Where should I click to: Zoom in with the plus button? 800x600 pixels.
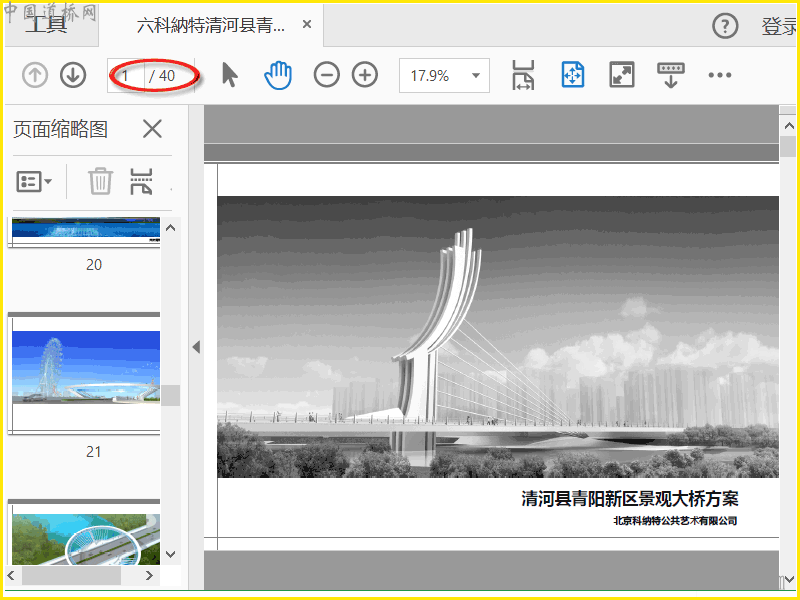tap(365, 76)
